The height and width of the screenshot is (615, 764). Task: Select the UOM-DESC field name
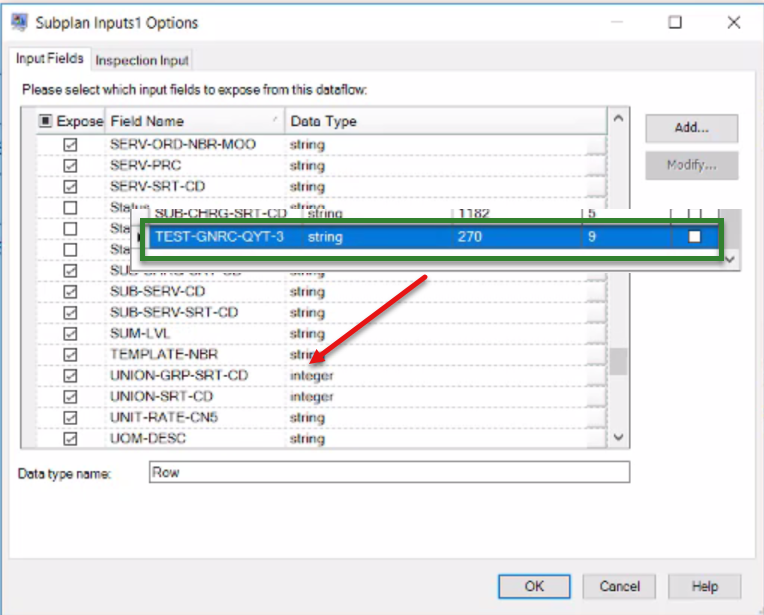(148, 438)
